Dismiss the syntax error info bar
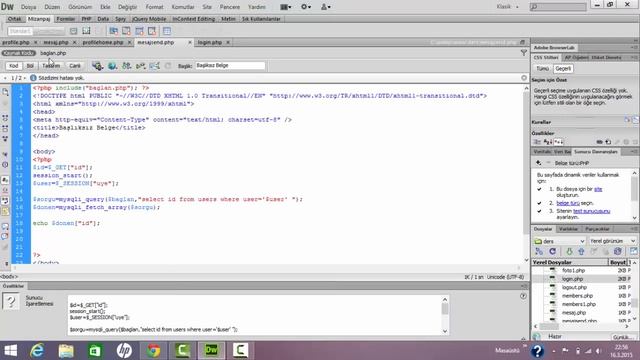Viewport: 640px width, 360px height. (x=524, y=78)
